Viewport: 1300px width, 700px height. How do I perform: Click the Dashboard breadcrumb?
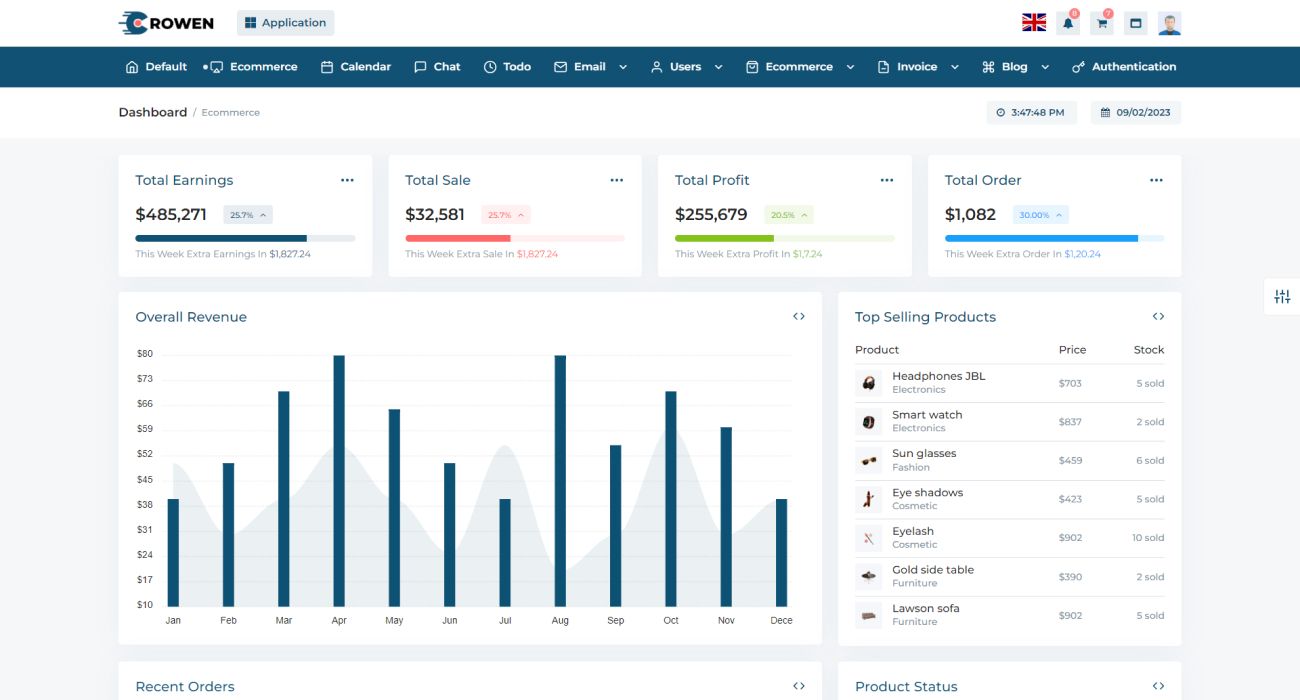click(x=153, y=112)
